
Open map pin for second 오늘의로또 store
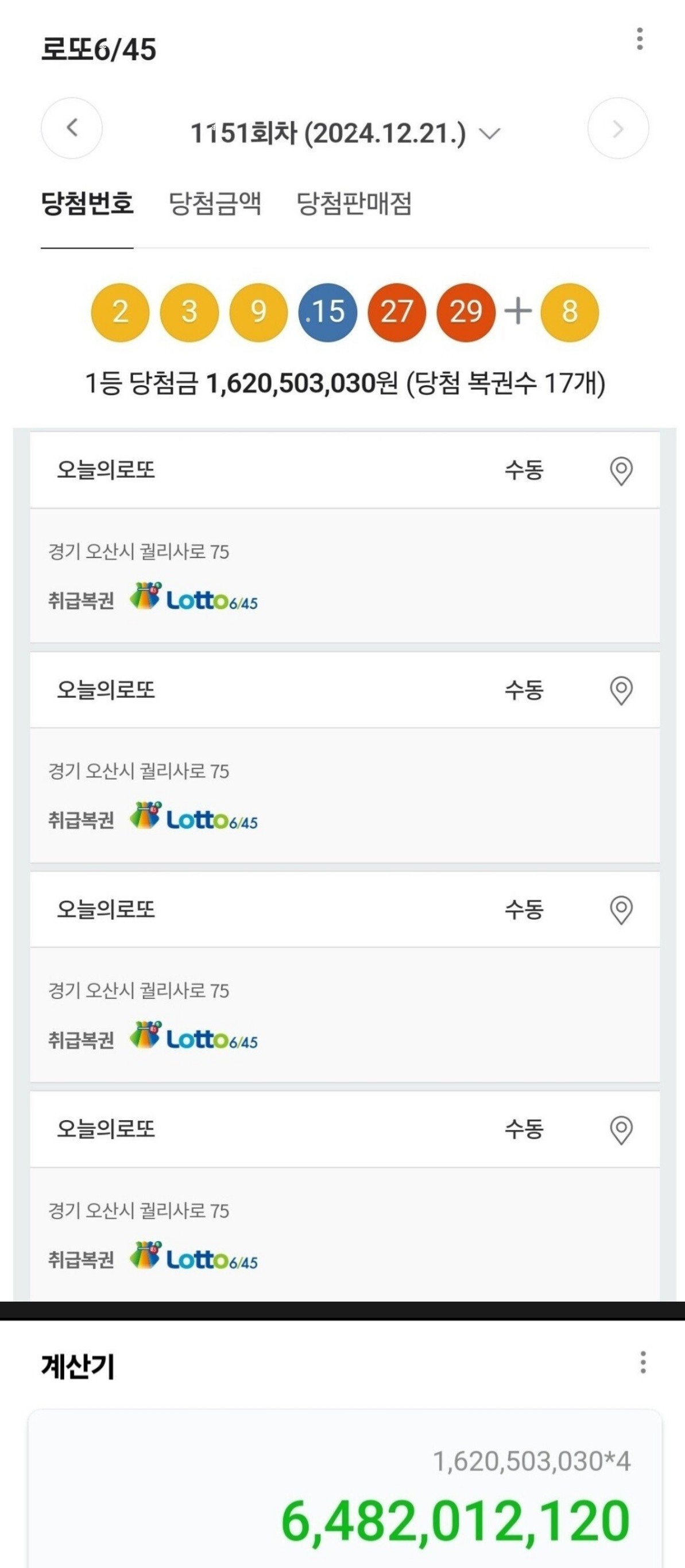click(621, 690)
